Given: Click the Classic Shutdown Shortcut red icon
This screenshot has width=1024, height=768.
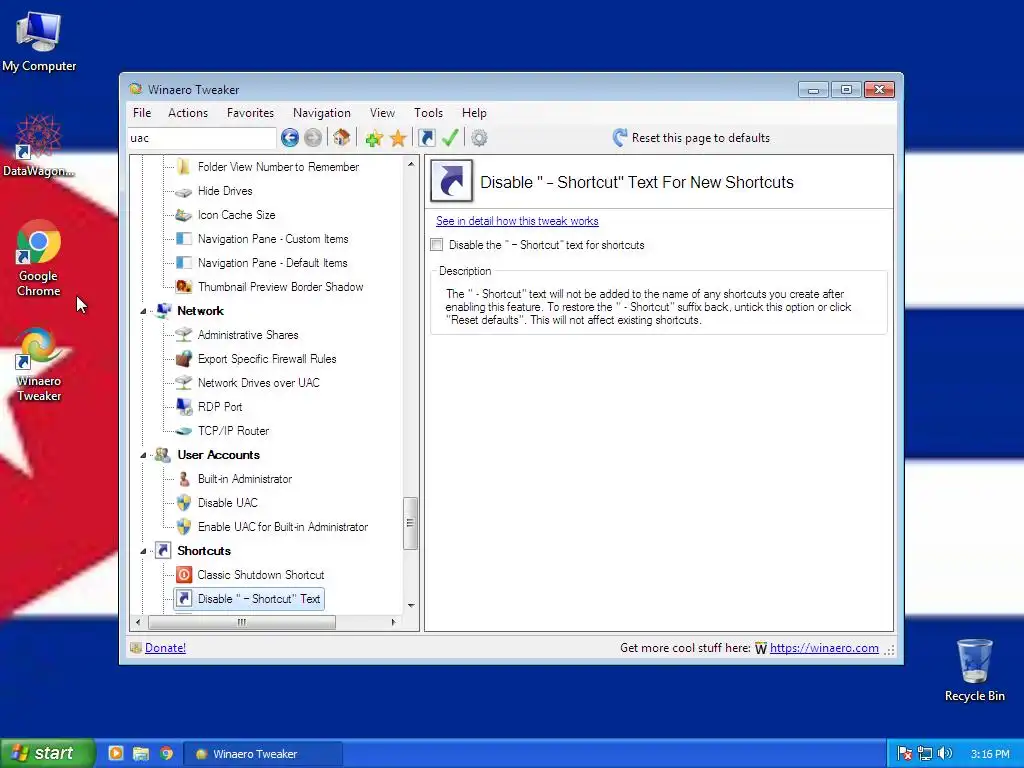Looking at the screenshot, I should click(184, 575).
